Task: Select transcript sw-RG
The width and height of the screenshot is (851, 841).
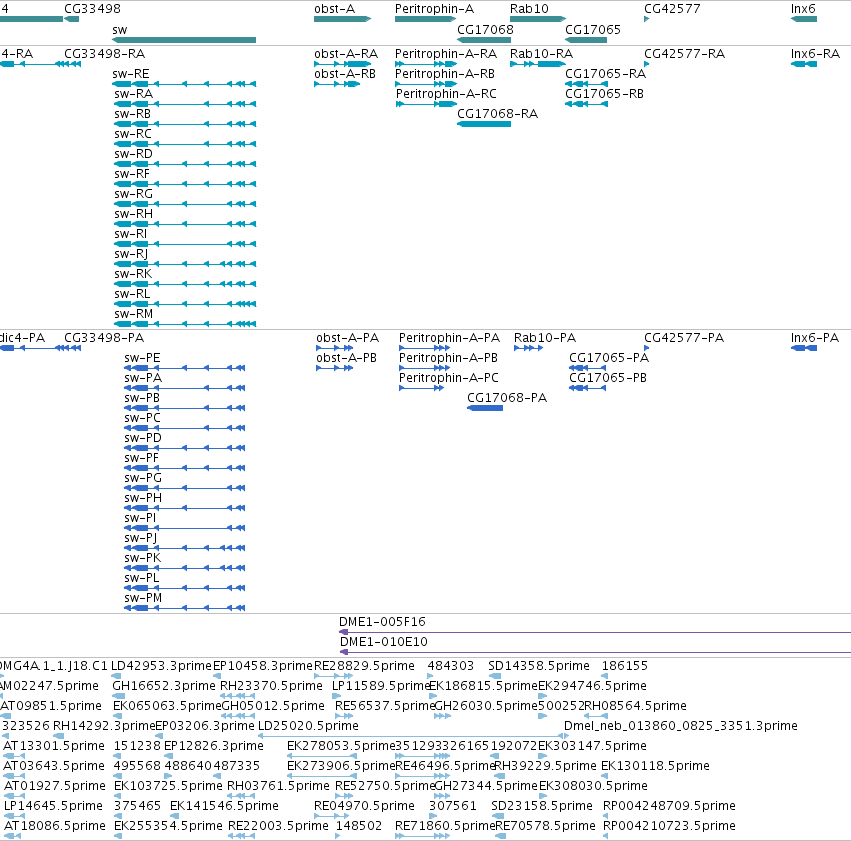Action: click(x=185, y=204)
